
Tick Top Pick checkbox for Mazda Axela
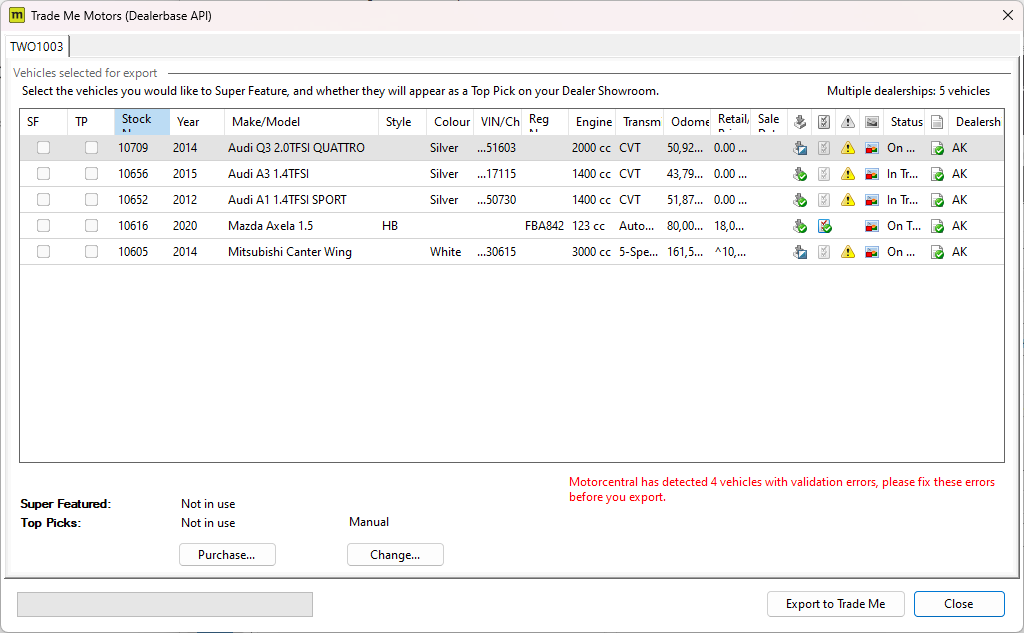click(x=91, y=225)
